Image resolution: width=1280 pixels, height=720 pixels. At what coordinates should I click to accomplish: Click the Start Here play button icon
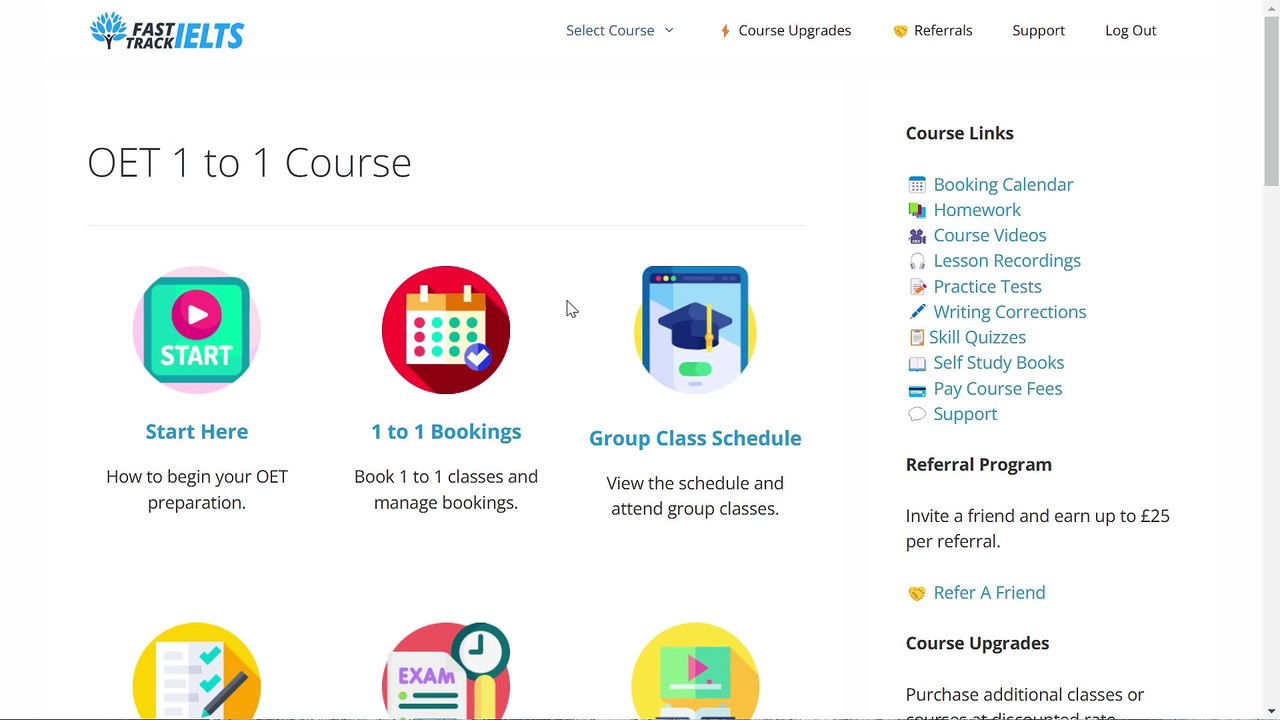click(x=197, y=330)
